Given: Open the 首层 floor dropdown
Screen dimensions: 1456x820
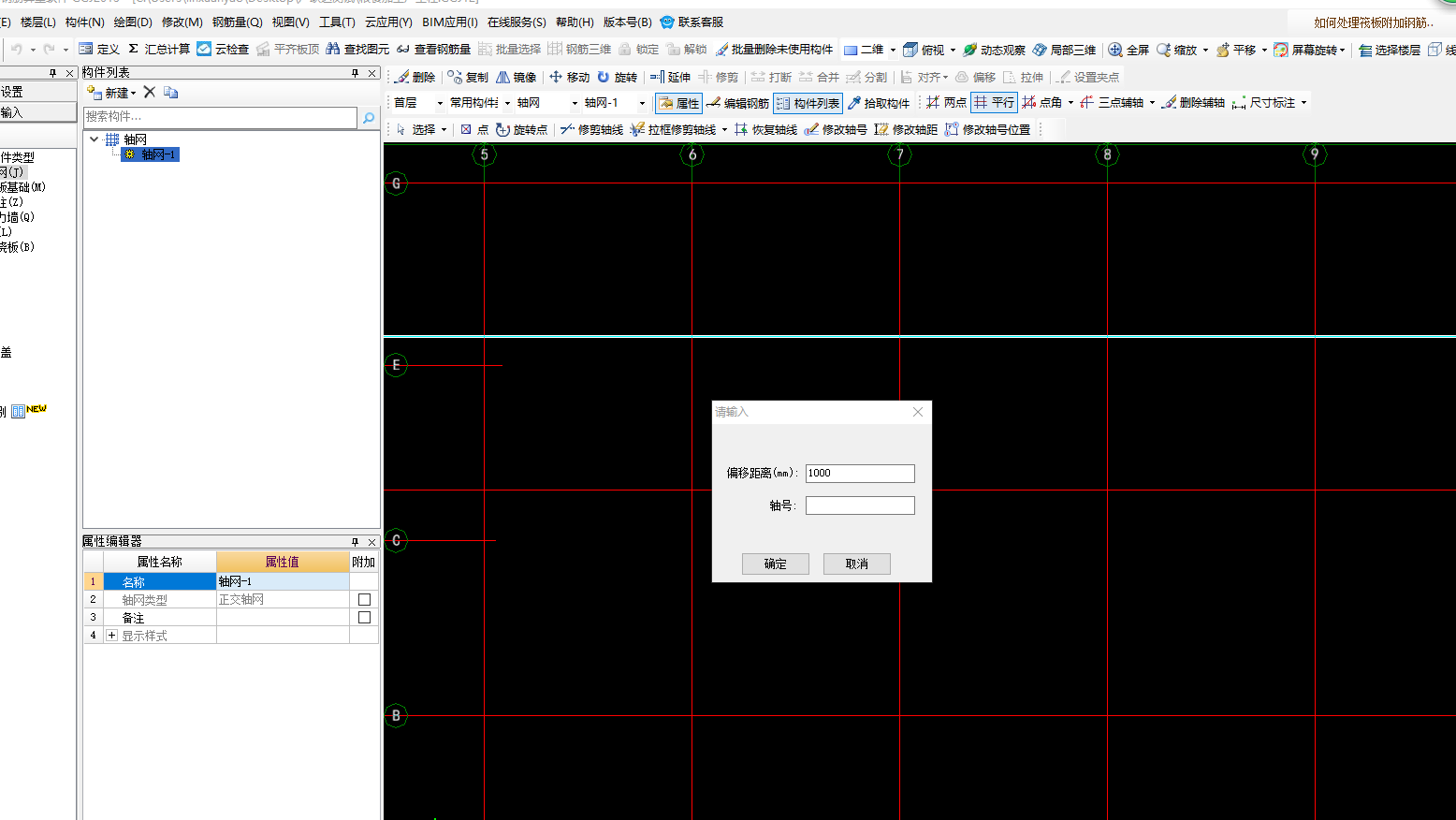Looking at the screenshot, I should [440, 103].
